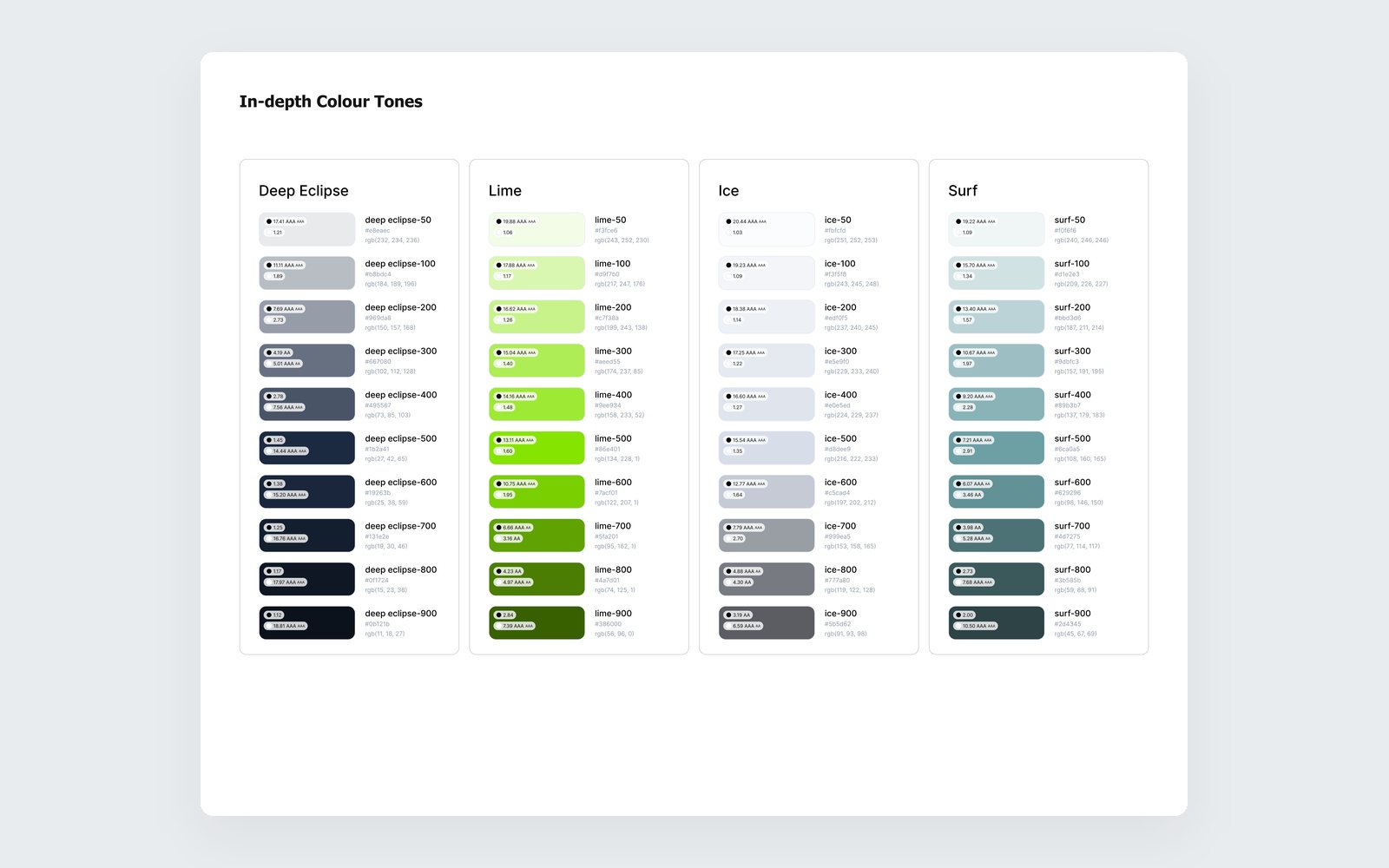This screenshot has height=868, width=1389.
Task: Select the deep eclipse-50 colour swatch
Action: coord(306,229)
